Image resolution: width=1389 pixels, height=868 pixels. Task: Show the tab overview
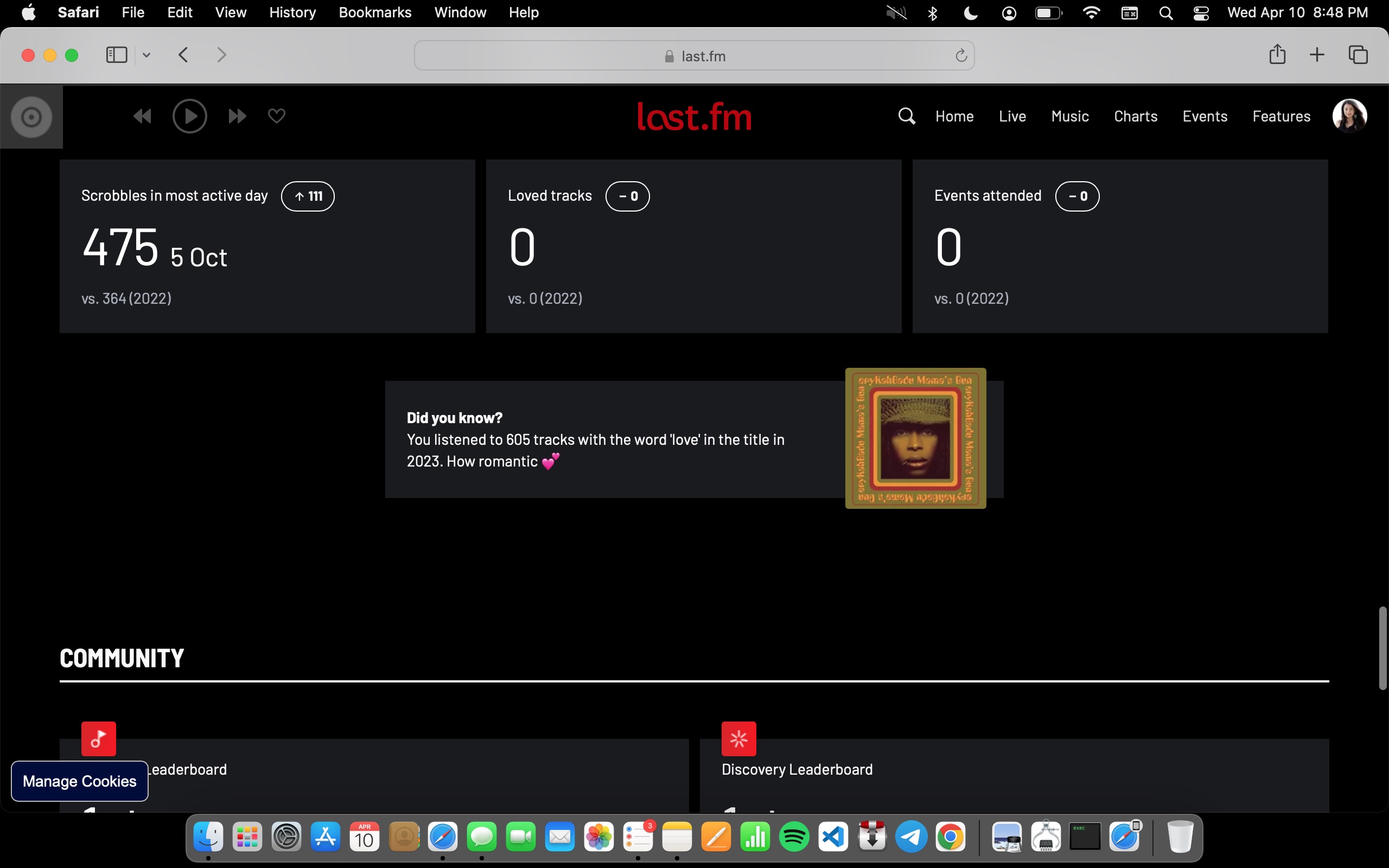point(1358,55)
